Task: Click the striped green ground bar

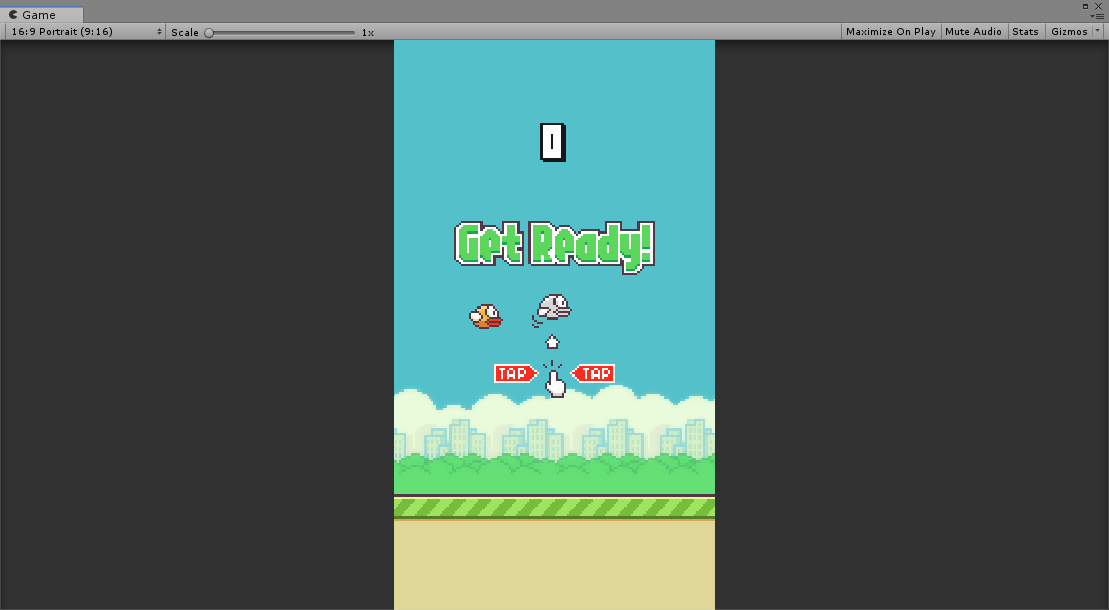Action: 554,507
